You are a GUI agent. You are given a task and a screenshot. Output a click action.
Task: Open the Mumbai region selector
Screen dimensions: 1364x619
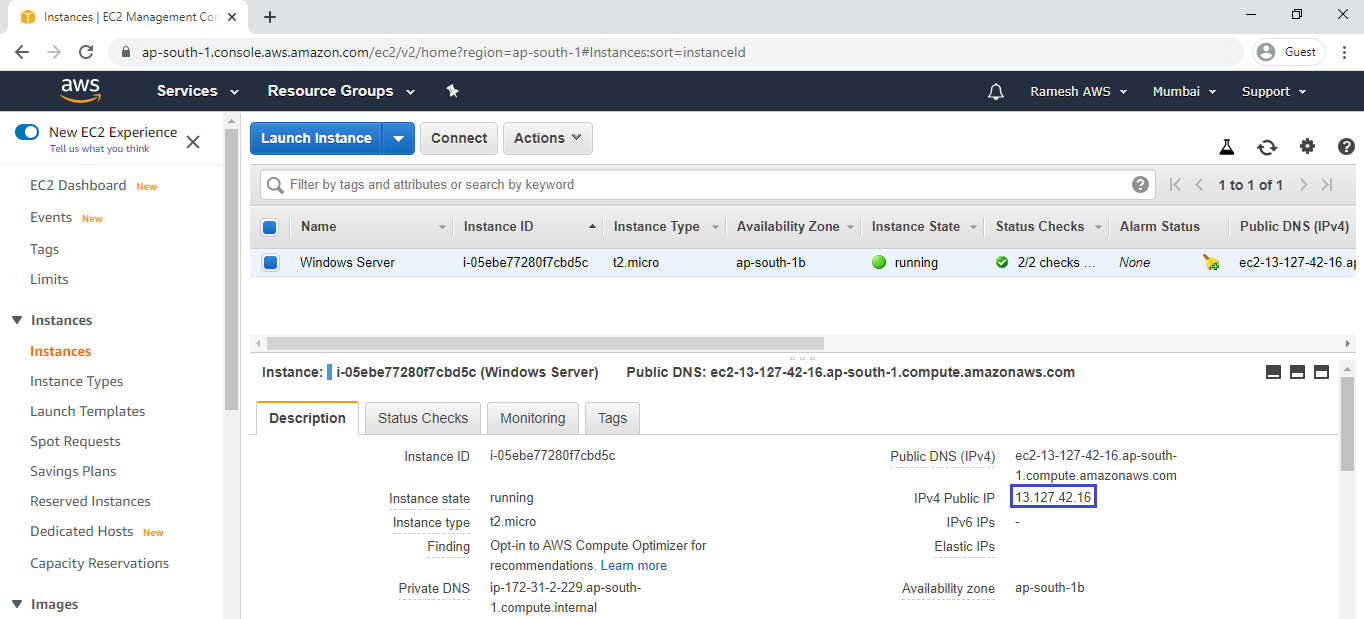pos(1185,91)
